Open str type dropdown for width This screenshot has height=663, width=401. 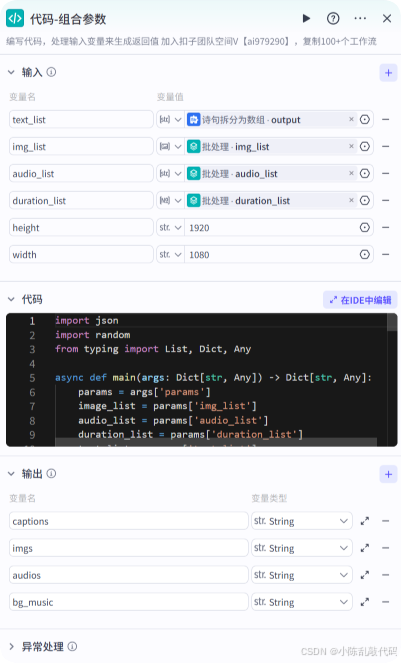click(x=170, y=255)
